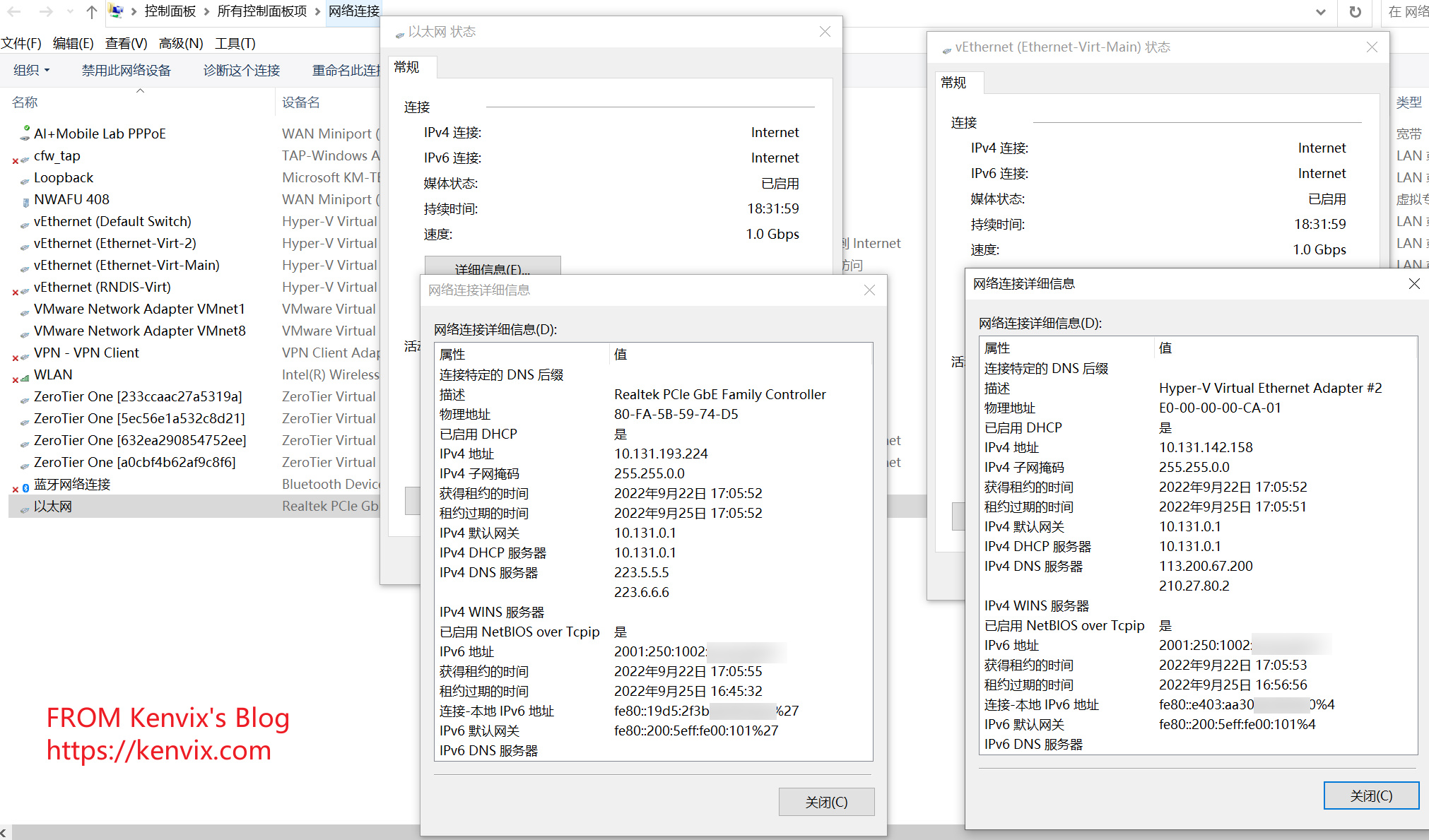Screen dimensions: 1429x840
Task: Click the up arrow navigation icon
Action: click(x=91, y=12)
